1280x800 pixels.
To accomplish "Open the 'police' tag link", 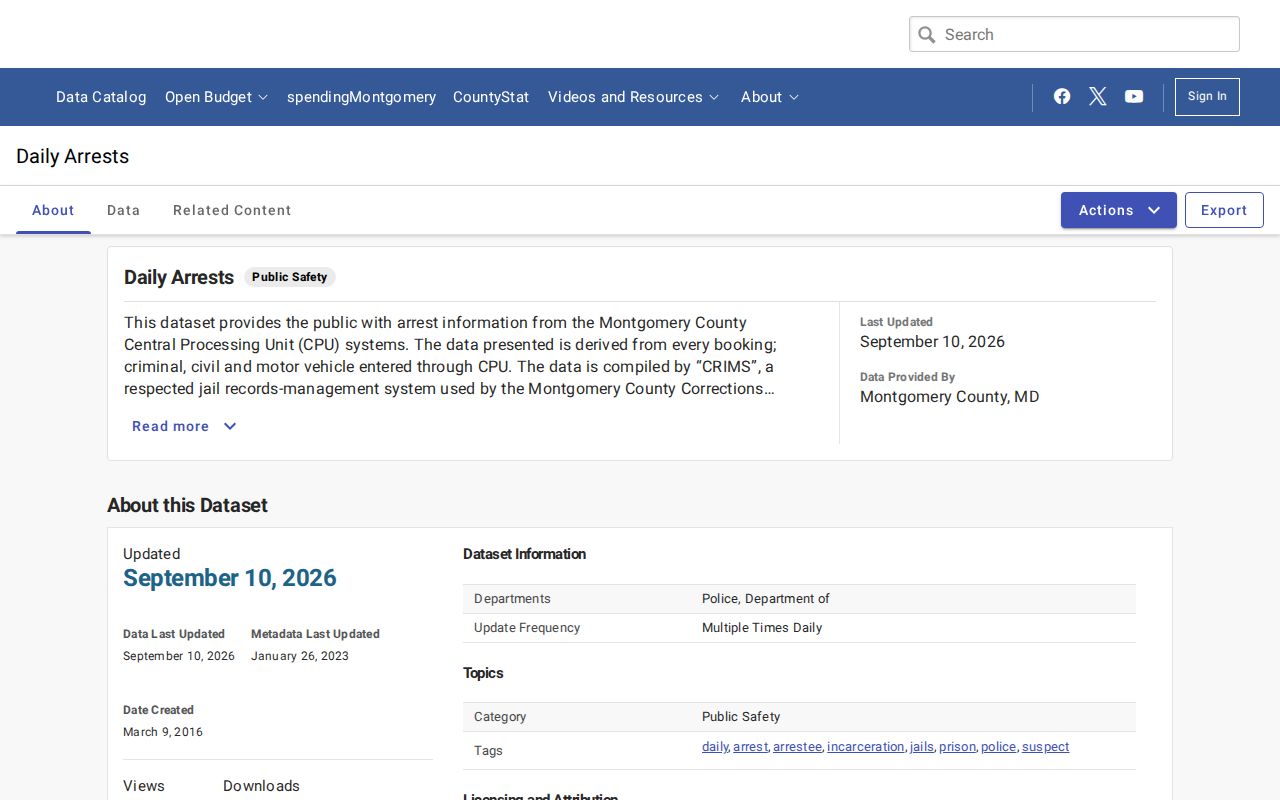I will point(998,747).
